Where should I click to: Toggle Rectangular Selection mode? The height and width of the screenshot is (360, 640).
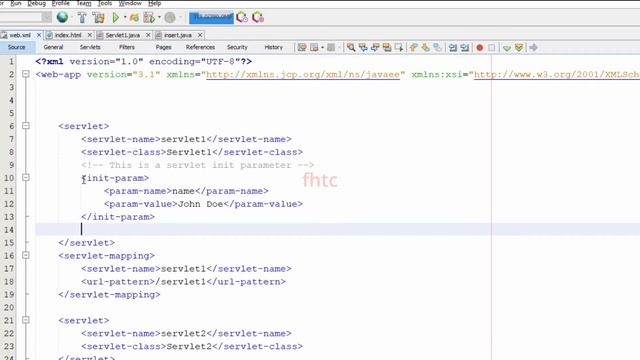[x=399, y=48]
